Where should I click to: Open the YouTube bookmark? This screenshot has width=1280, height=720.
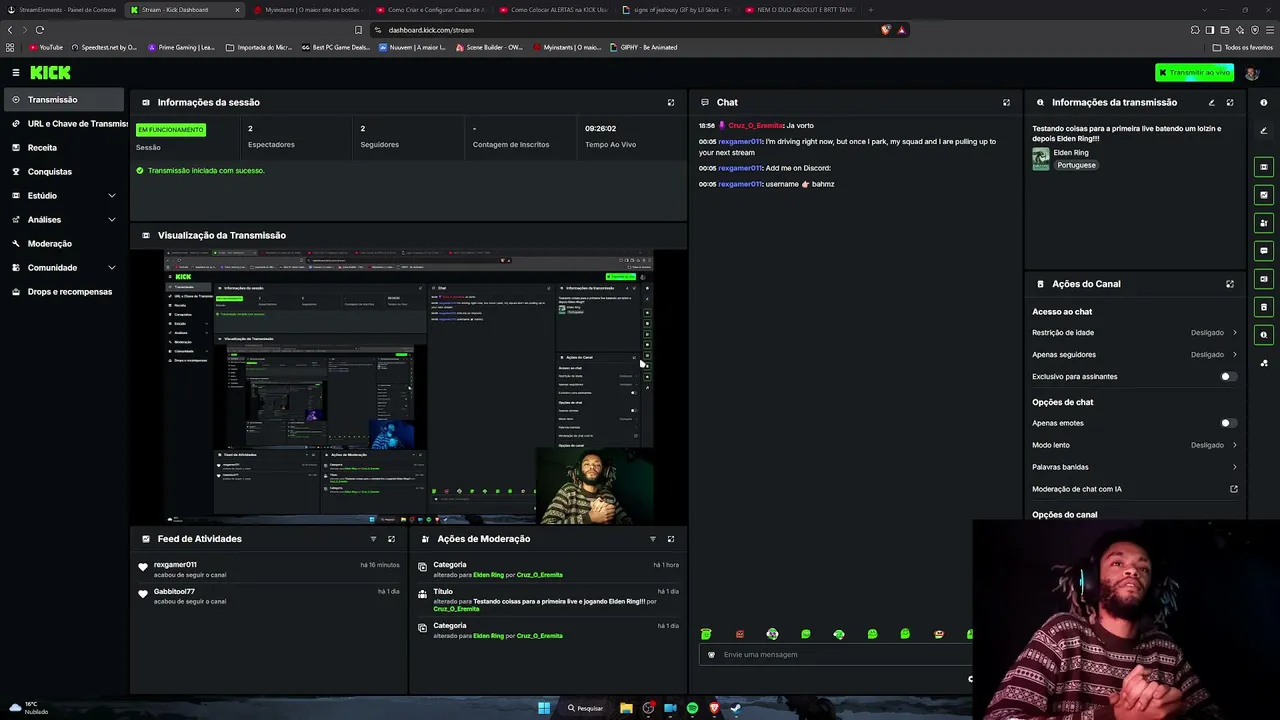pyautogui.click(x=45, y=47)
